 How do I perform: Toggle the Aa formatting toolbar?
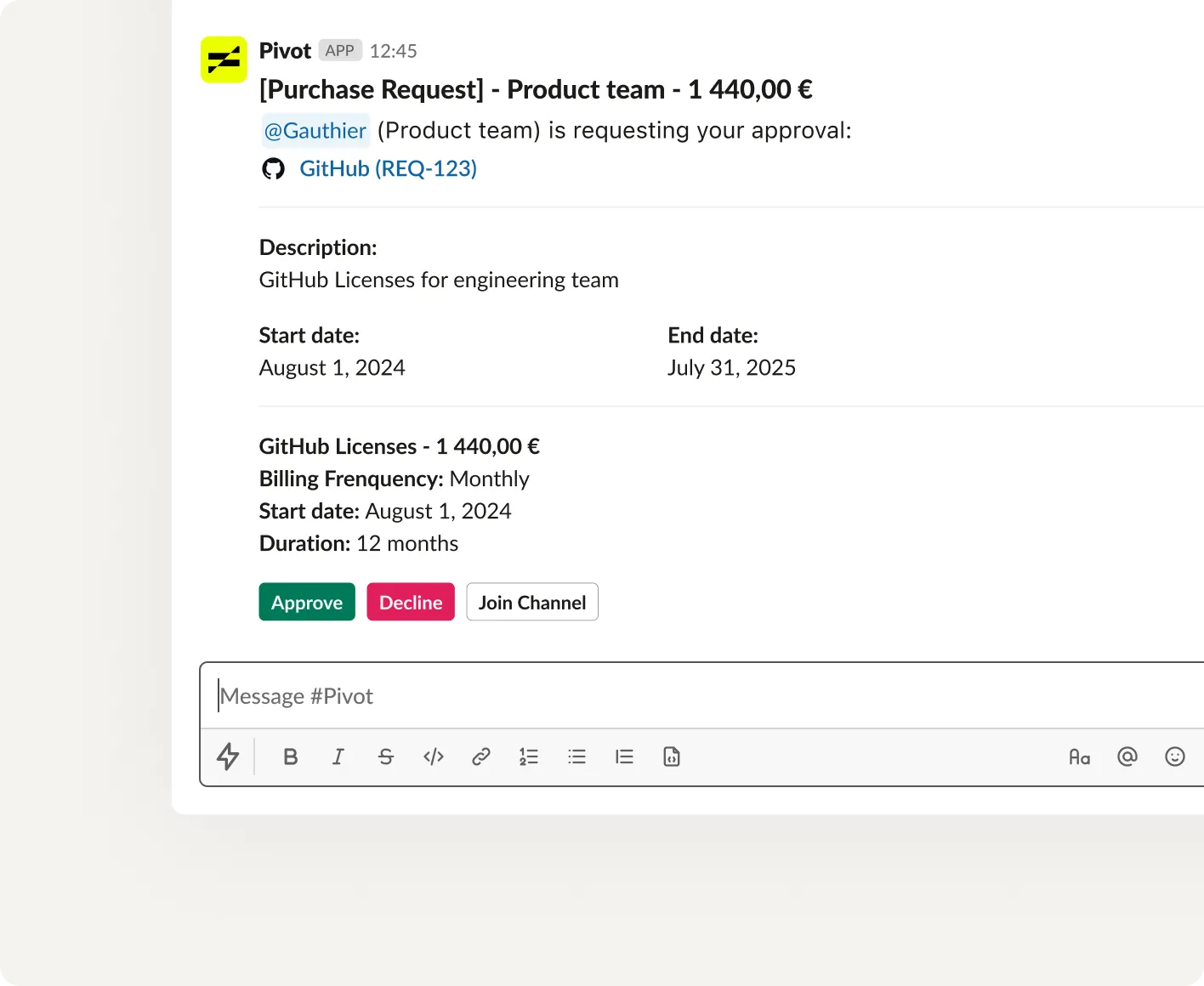[x=1080, y=756]
